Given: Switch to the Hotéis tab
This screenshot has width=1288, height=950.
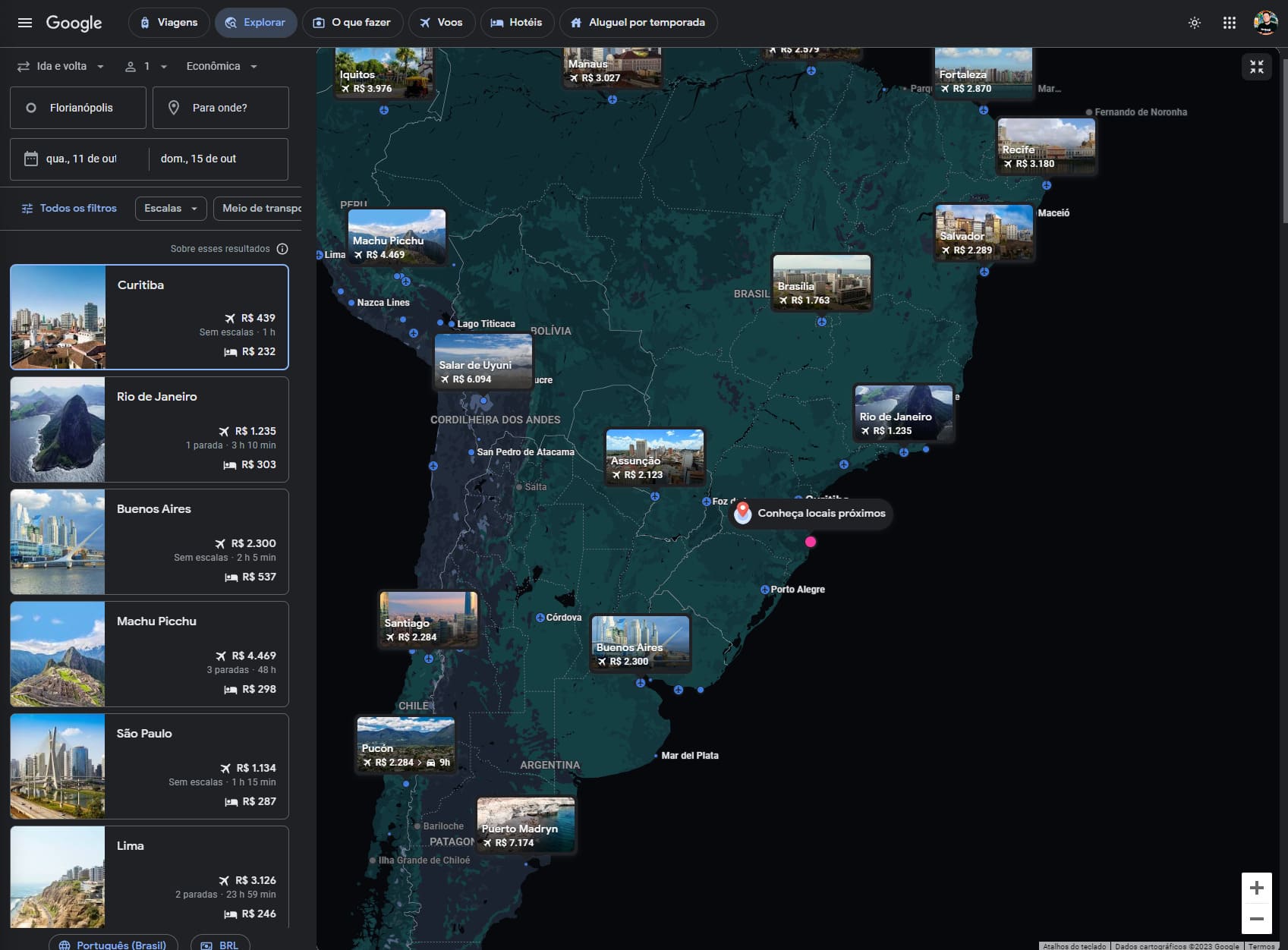Looking at the screenshot, I should [517, 23].
